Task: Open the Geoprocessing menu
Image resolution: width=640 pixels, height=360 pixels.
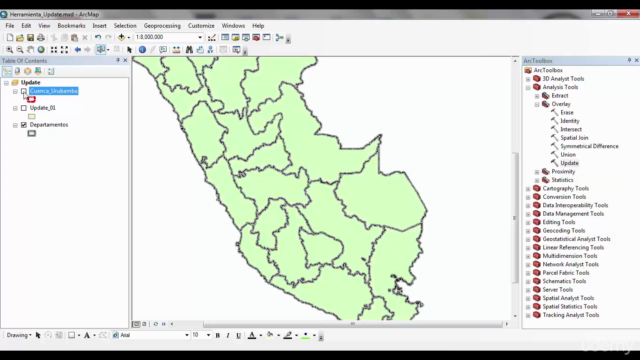Action: (x=162, y=26)
